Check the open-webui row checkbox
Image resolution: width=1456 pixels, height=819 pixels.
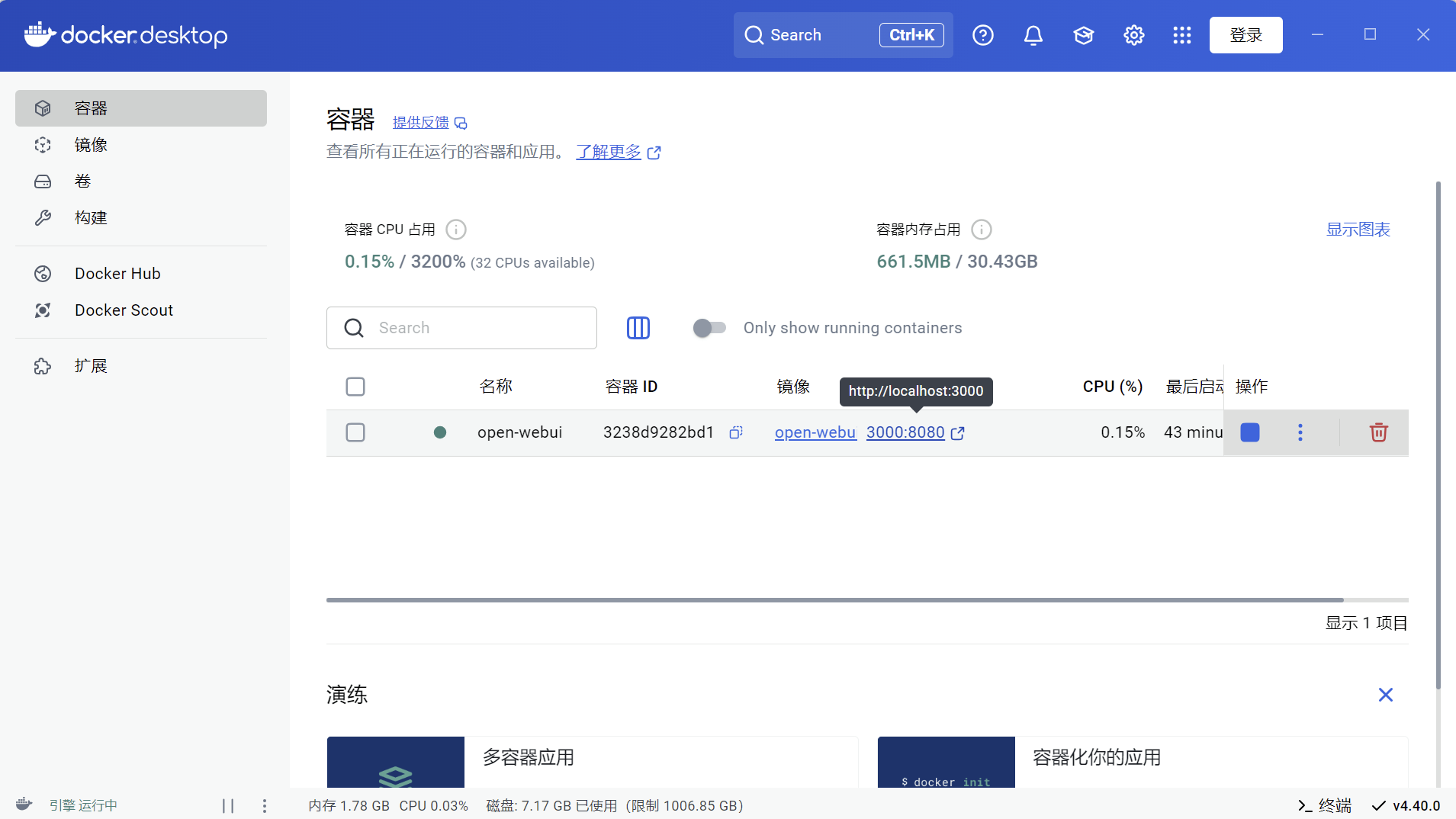(355, 432)
